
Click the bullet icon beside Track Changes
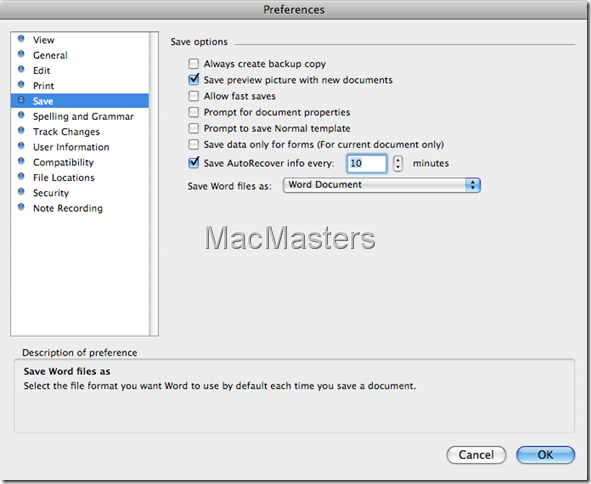(x=21, y=130)
